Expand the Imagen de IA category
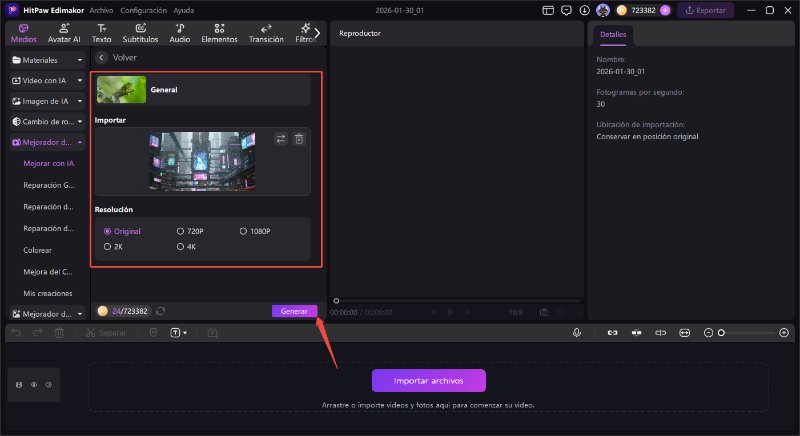 (47, 101)
